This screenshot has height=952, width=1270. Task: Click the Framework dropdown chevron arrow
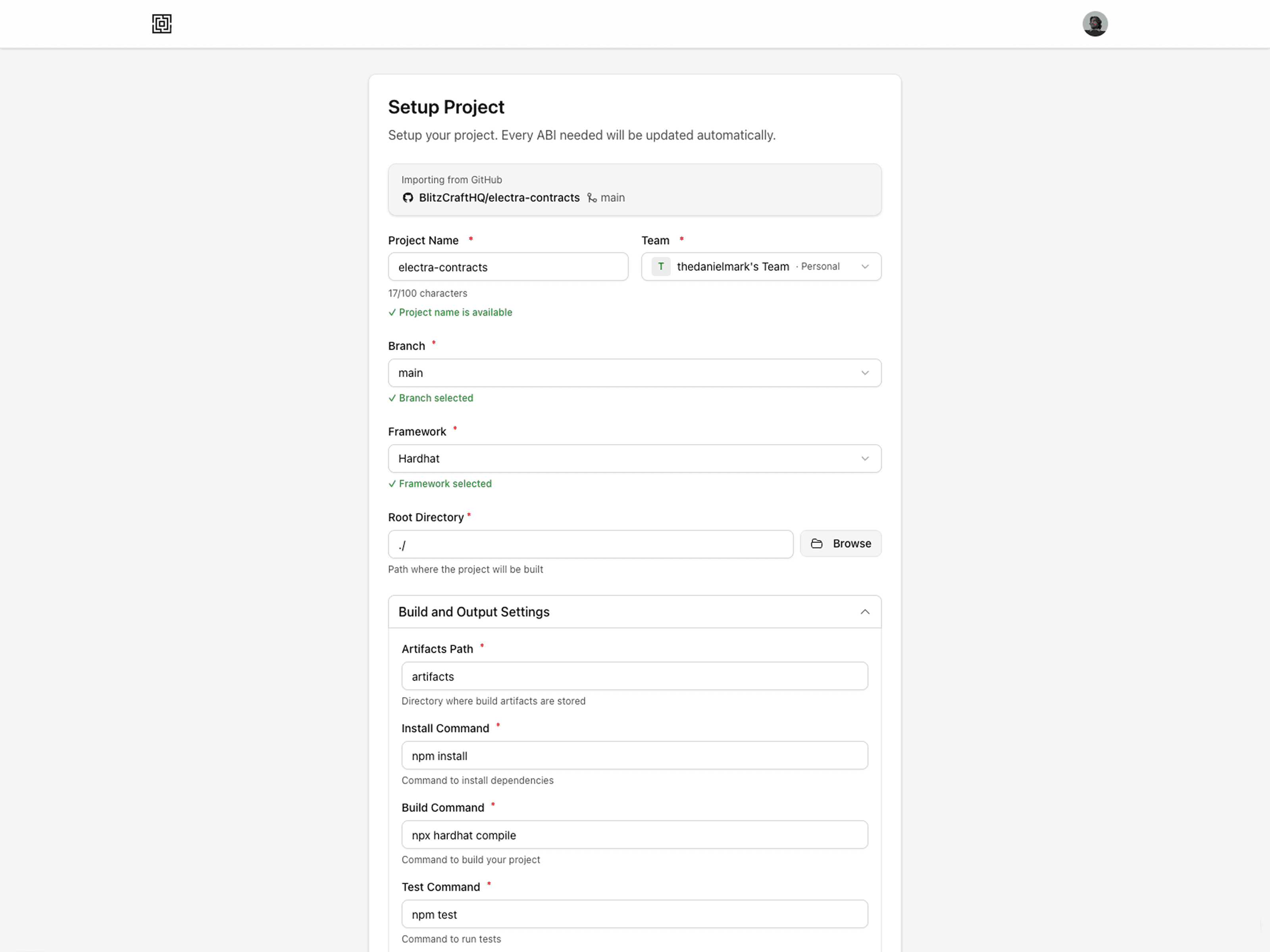(x=865, y=459)
